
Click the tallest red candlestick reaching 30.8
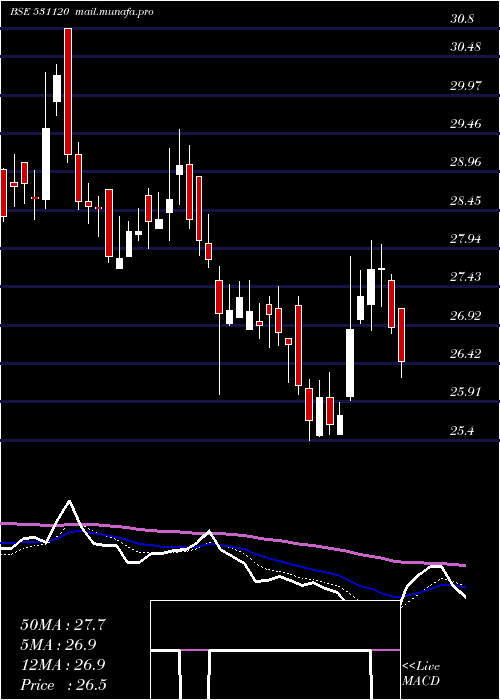point(67,91)
